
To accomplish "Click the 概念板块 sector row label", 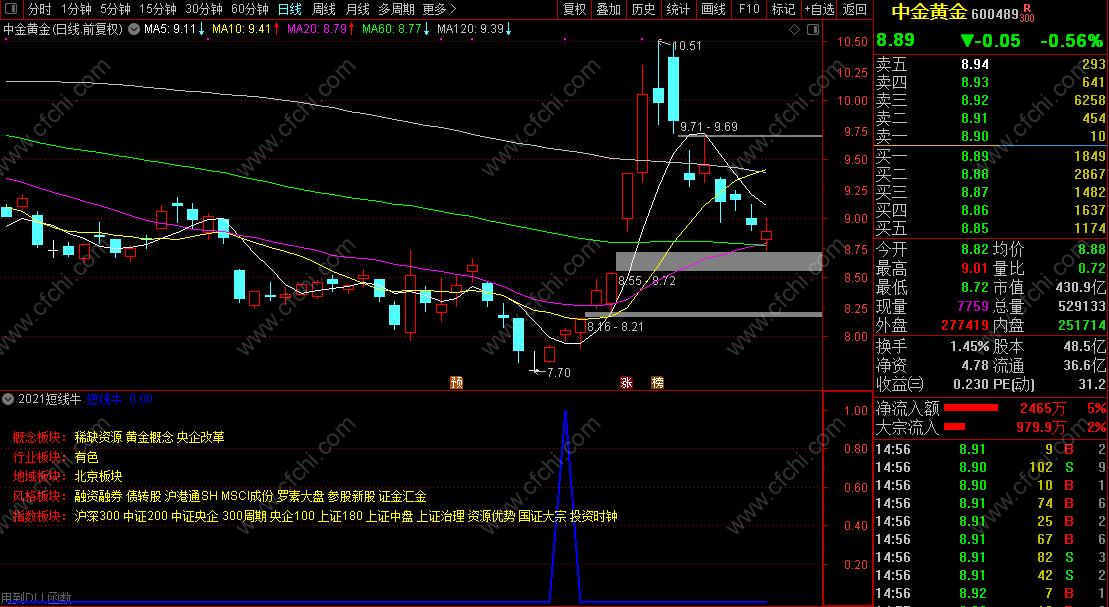I will (x=40, y=437).
